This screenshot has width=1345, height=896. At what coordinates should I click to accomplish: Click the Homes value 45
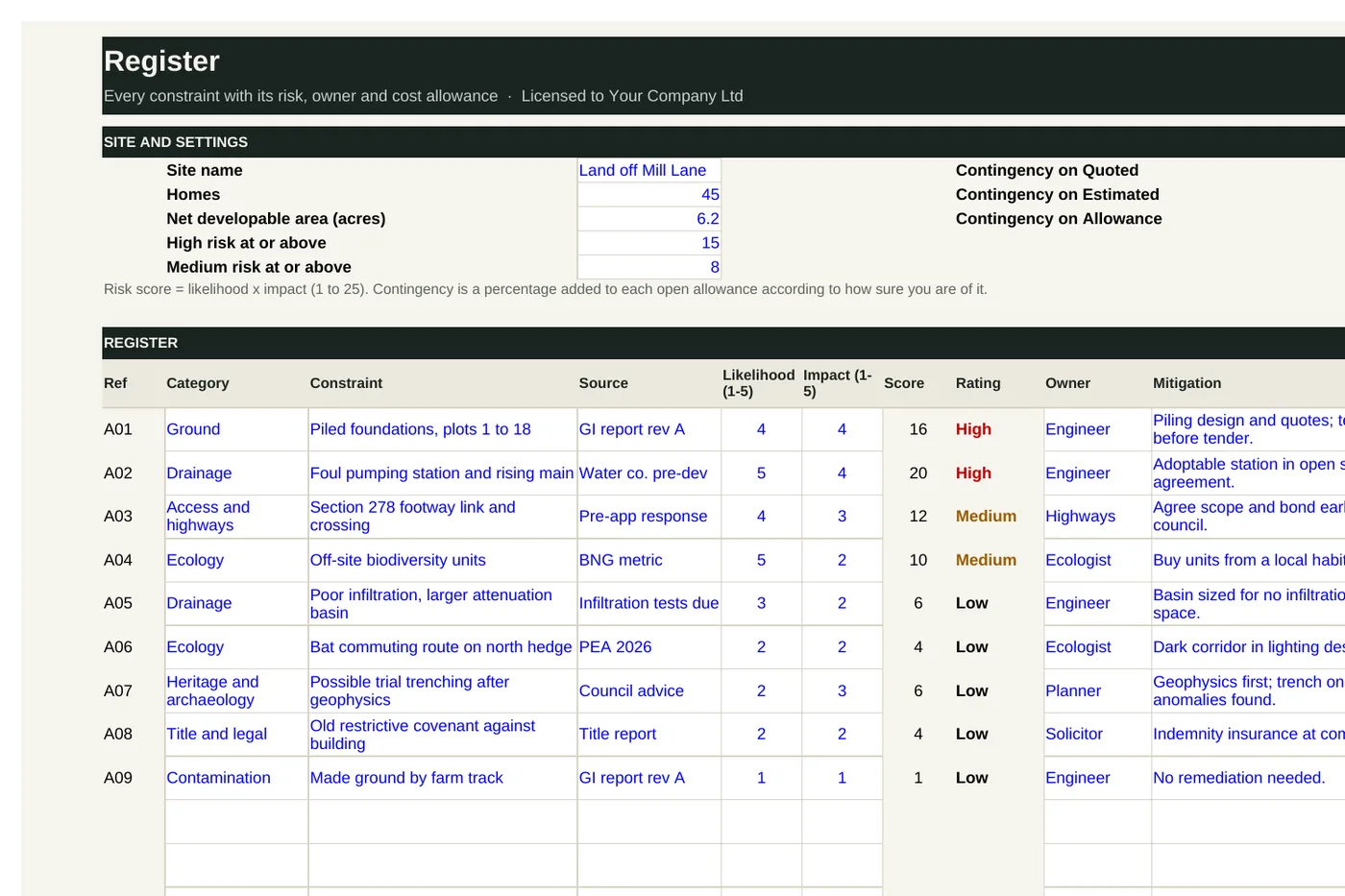(649, 194)
